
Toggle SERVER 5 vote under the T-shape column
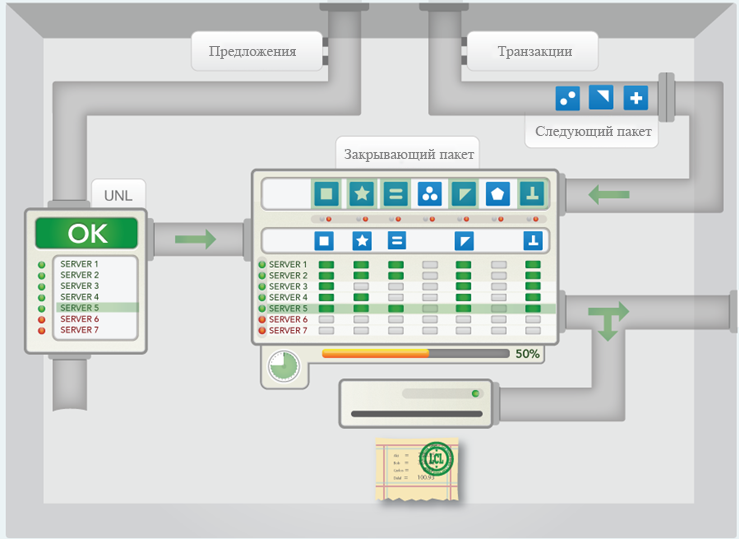[x=533, y=309]
